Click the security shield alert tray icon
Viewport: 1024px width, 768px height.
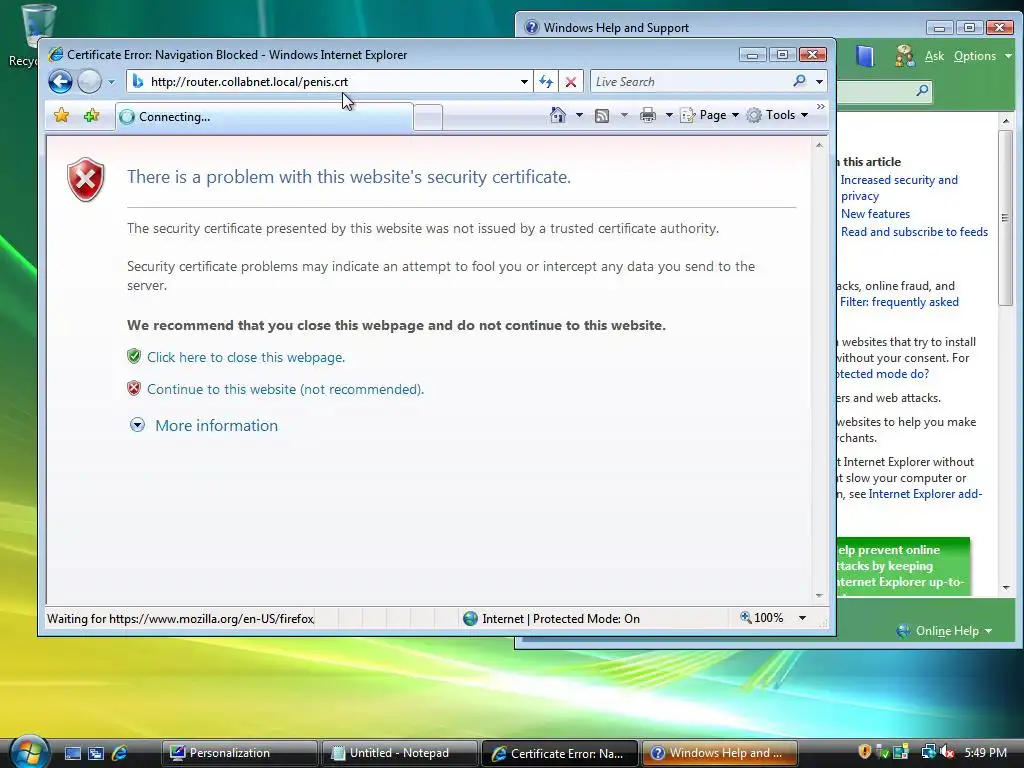pos(865,752)
